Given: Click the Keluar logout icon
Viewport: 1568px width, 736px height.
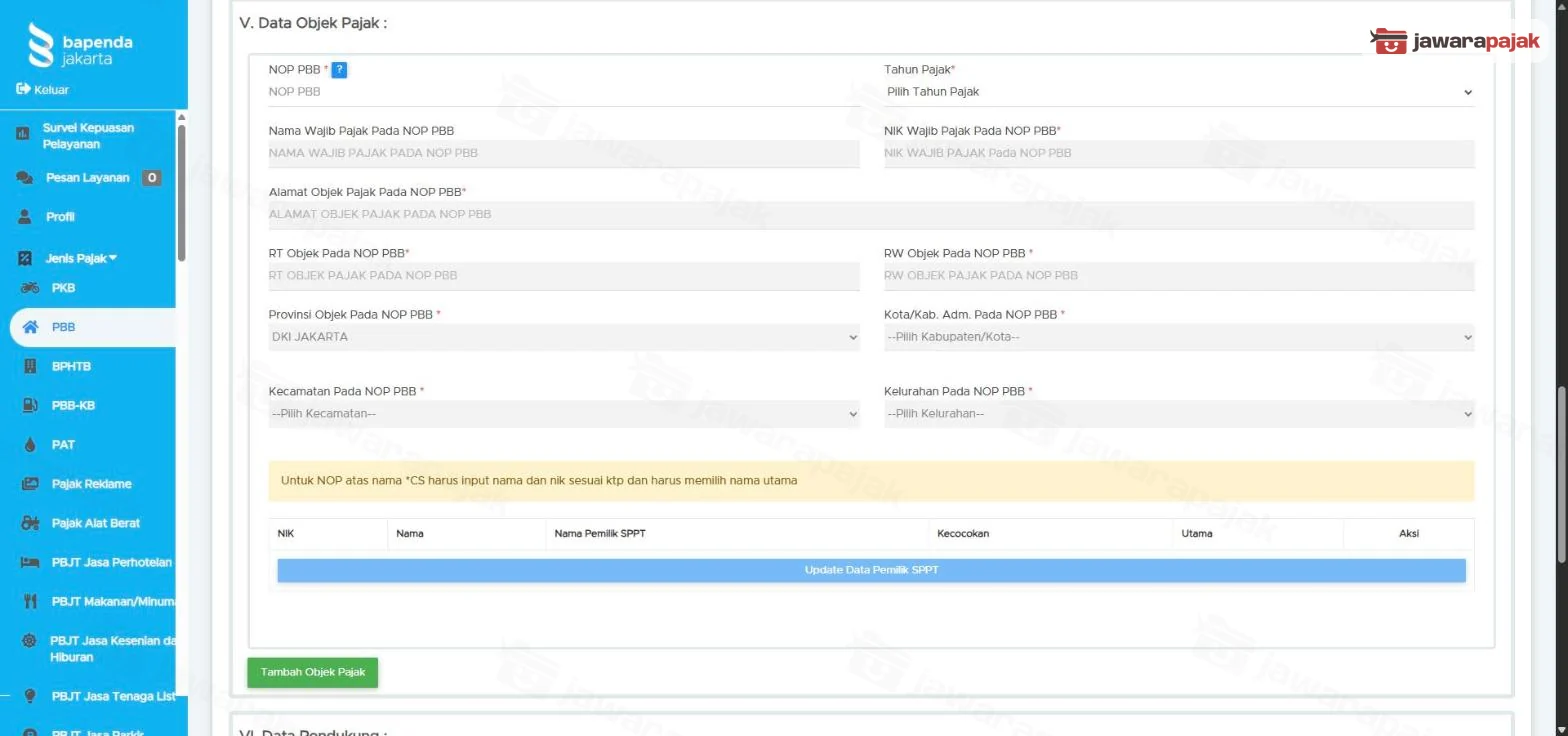Looking at the screenshot, I should point(23,90).
